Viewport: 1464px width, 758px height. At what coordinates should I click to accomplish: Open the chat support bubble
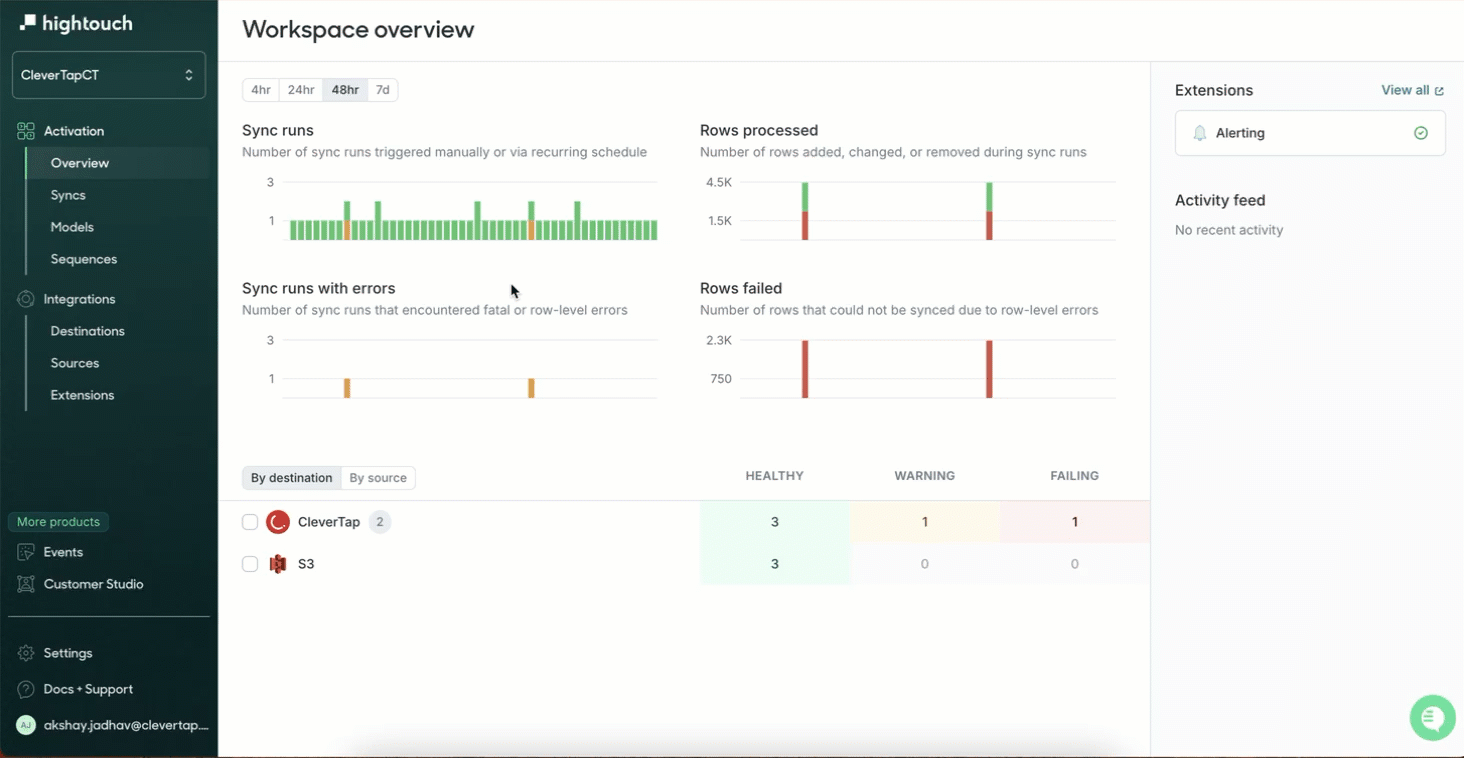1432,718
